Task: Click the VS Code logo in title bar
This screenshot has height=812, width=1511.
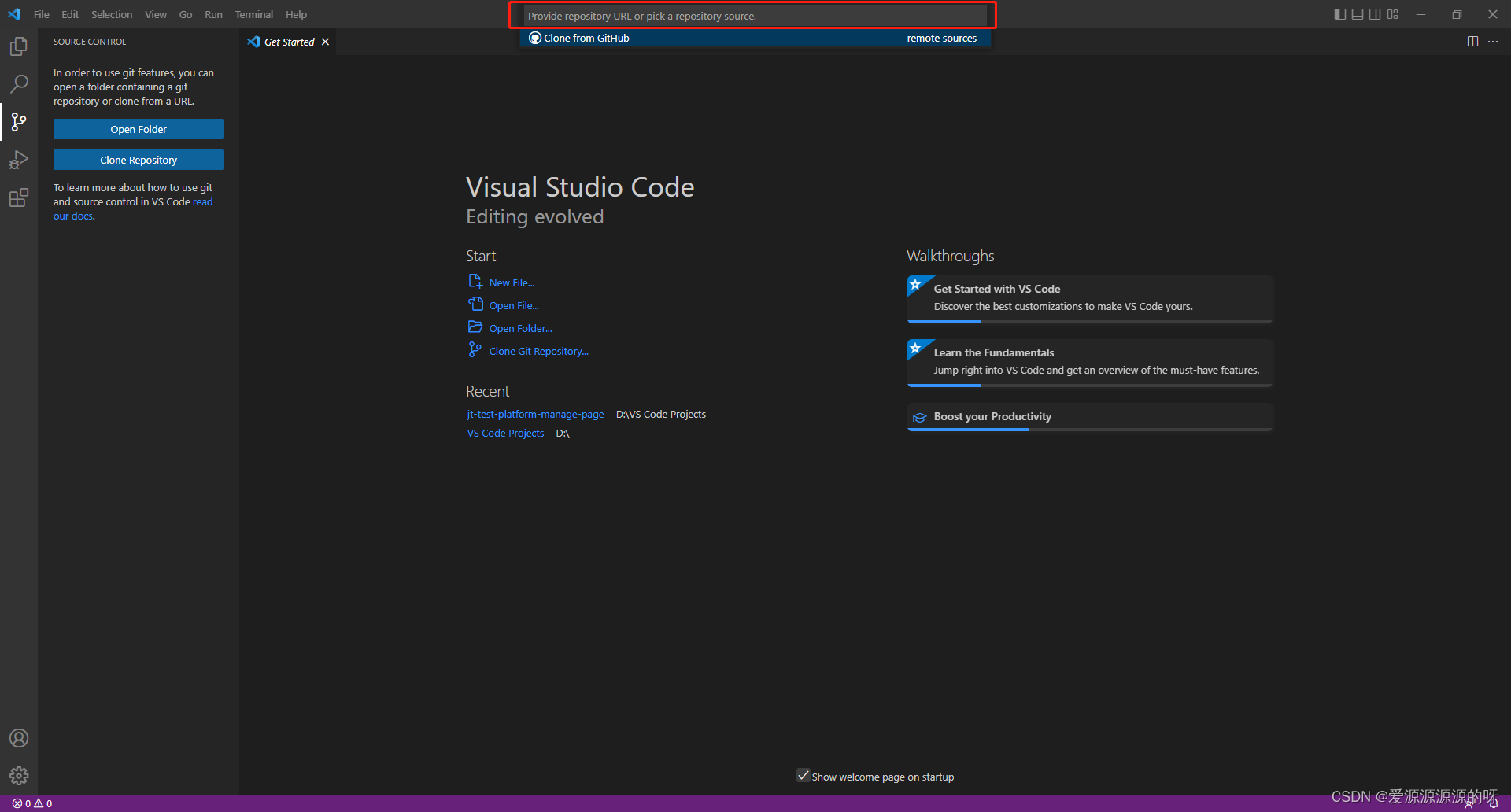Action: click(14, 14)
